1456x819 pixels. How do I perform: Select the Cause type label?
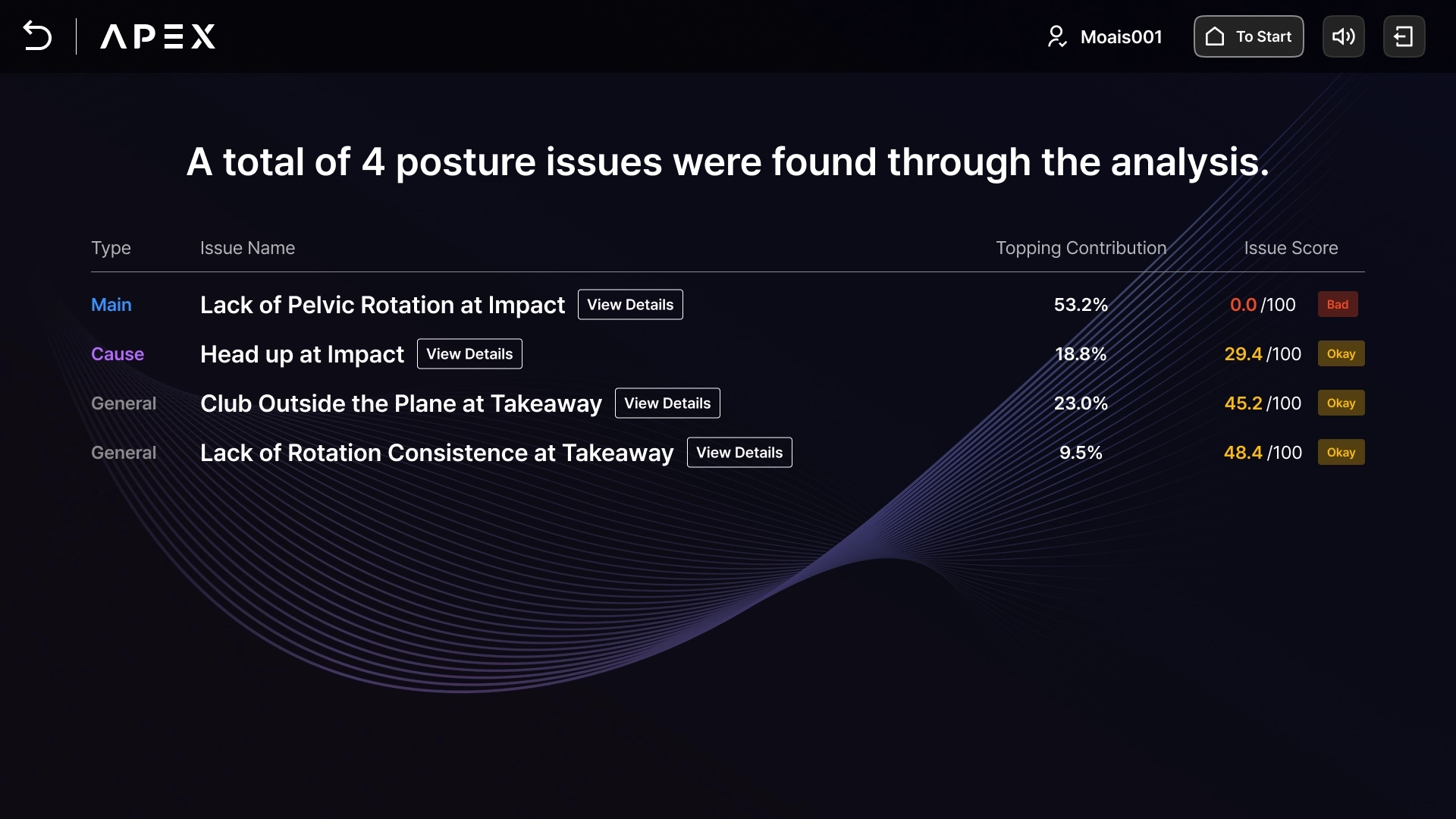118,354
